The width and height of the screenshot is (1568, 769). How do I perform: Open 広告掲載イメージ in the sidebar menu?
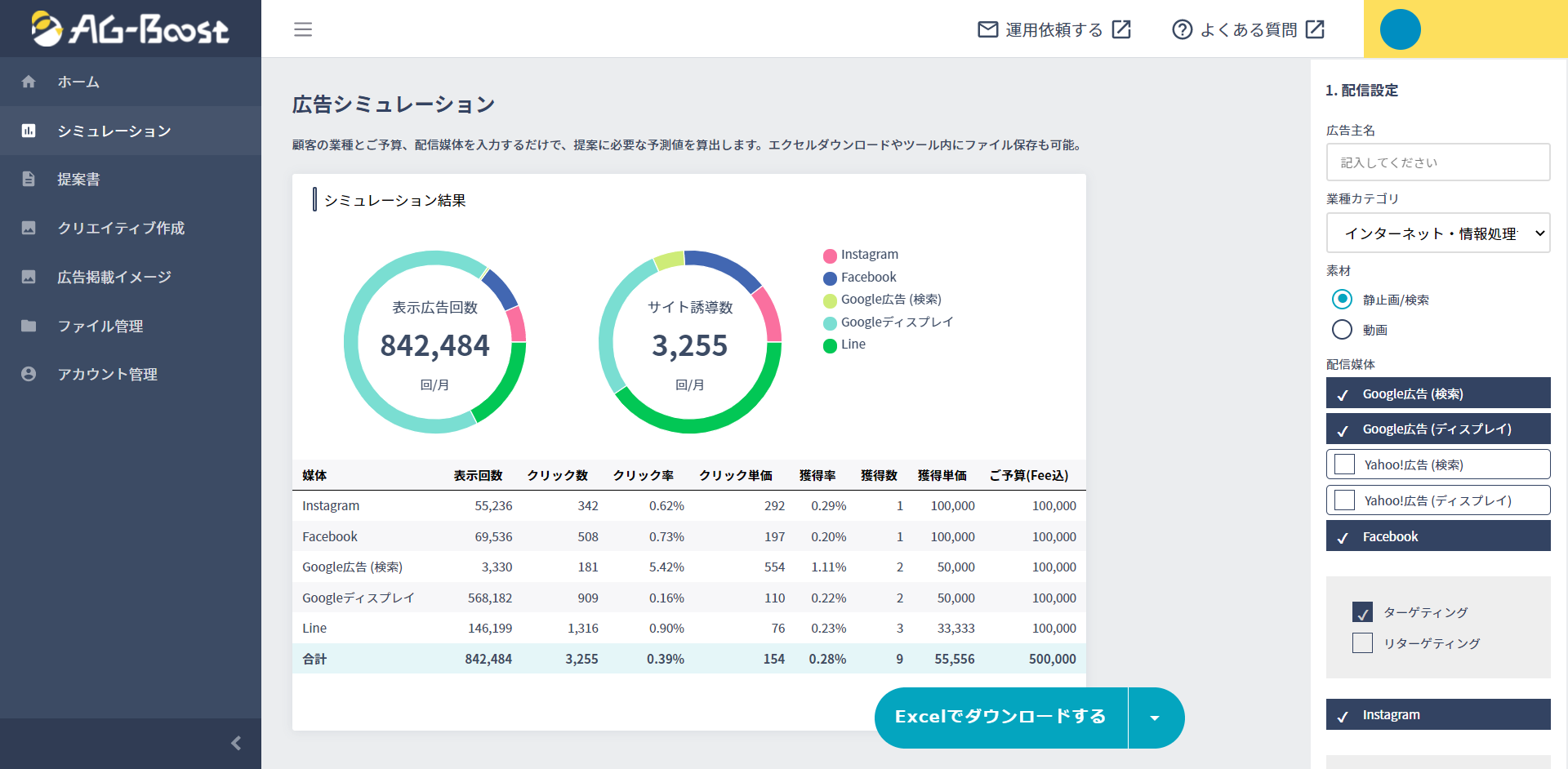tap(114, 277)
